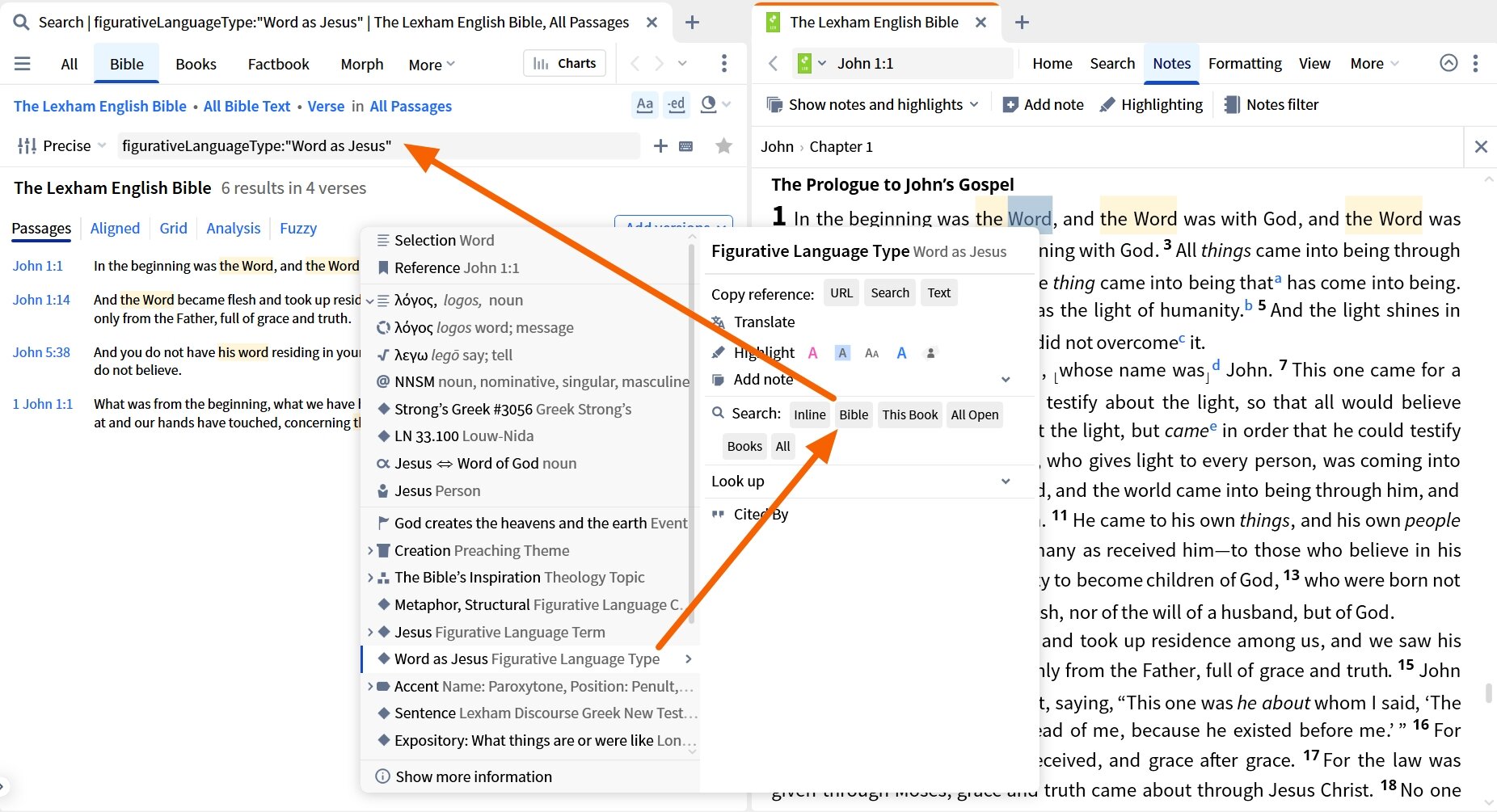Click the Bible text vertical scrollbar

1489,692
